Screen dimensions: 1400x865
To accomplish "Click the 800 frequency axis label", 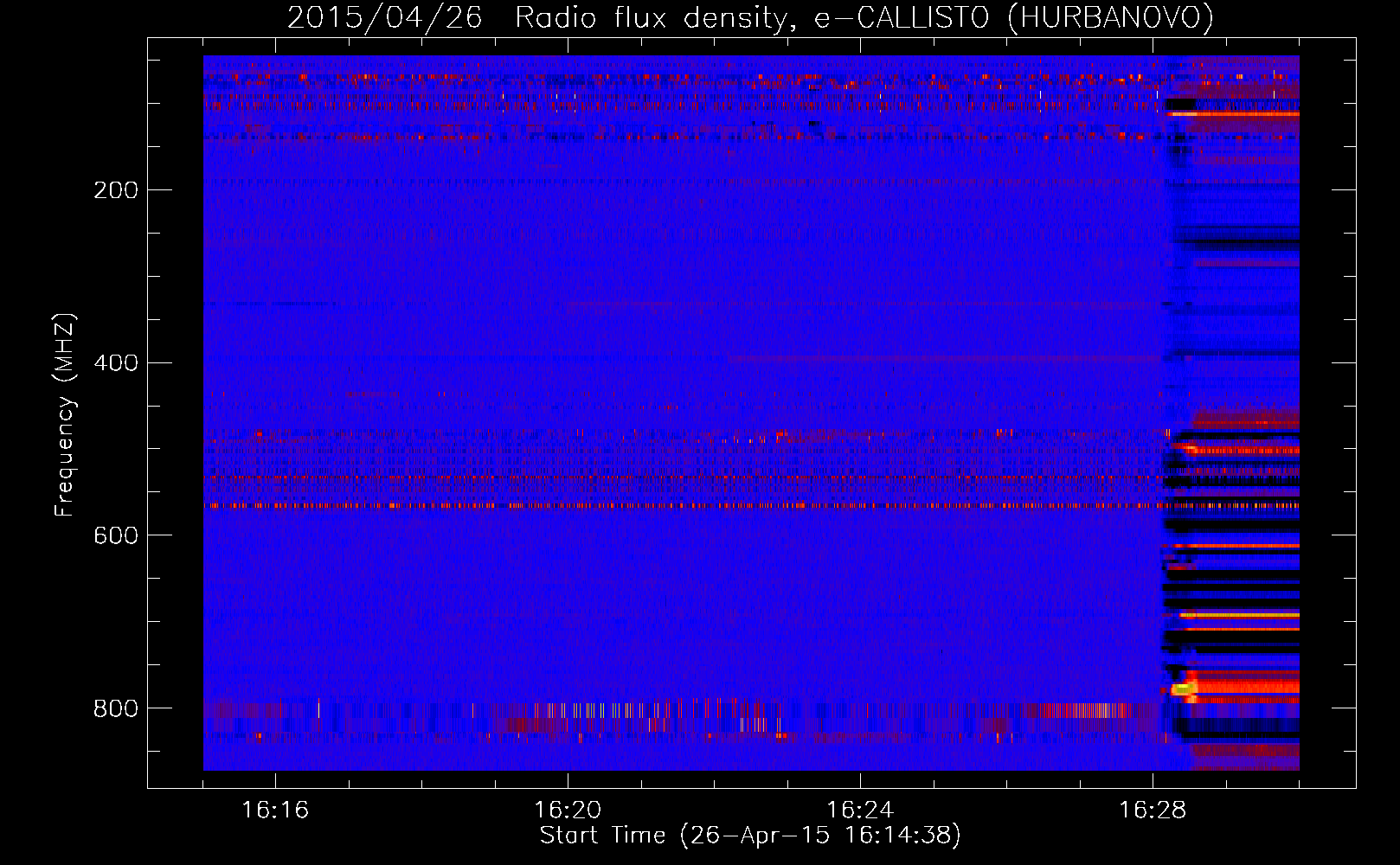I will 116,708.
